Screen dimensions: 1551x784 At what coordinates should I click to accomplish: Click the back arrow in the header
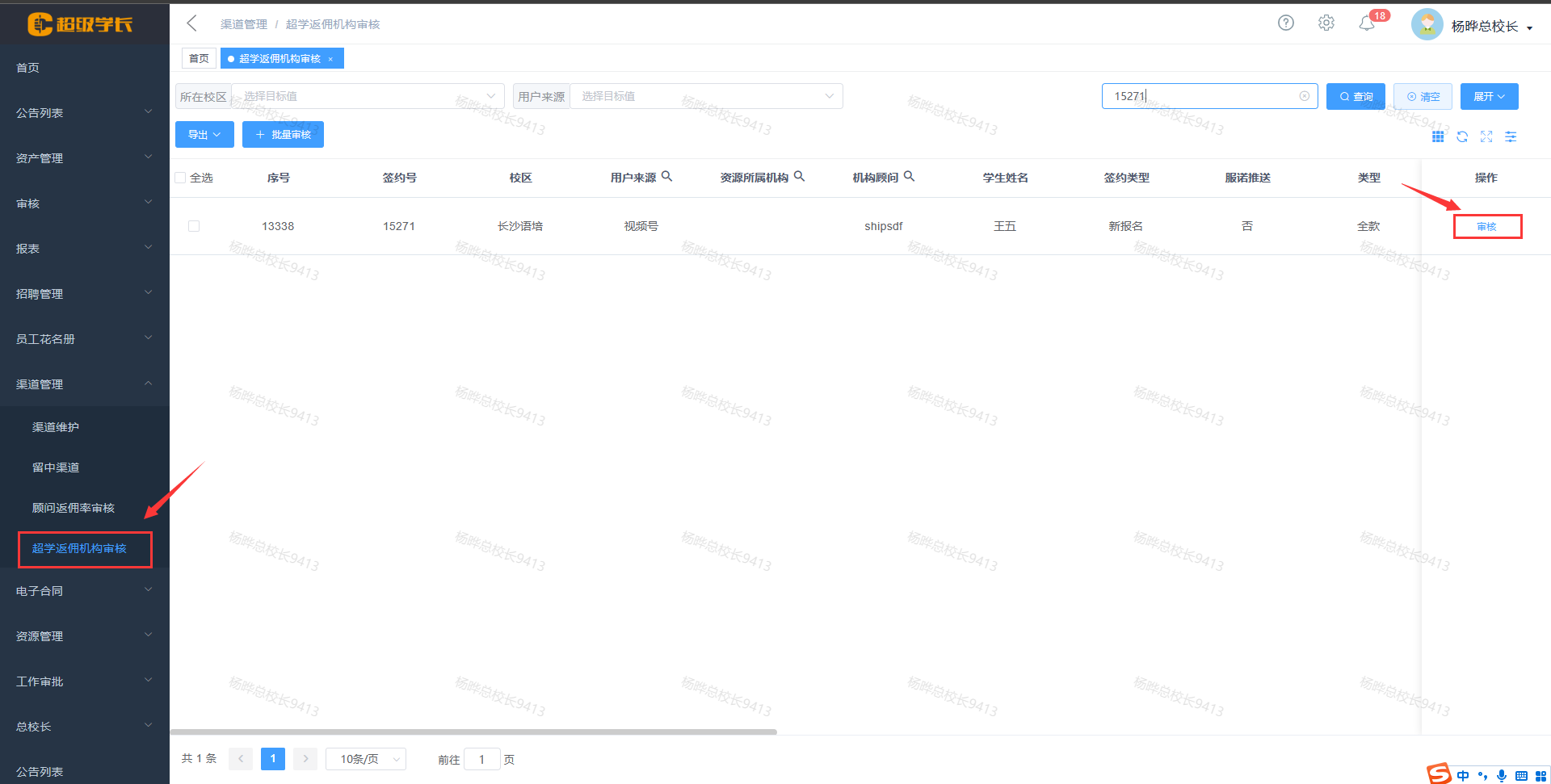(192, 23)
